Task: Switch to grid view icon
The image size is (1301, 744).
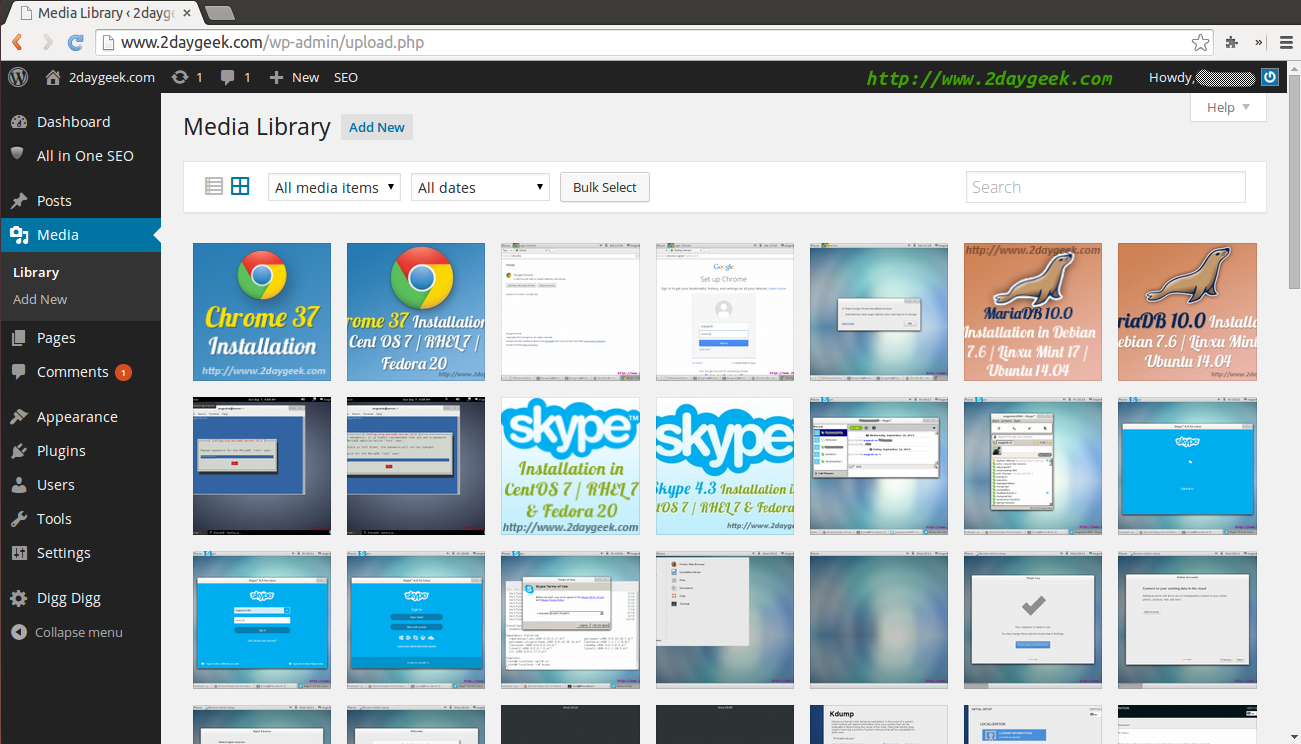Action: coord(240,186)
